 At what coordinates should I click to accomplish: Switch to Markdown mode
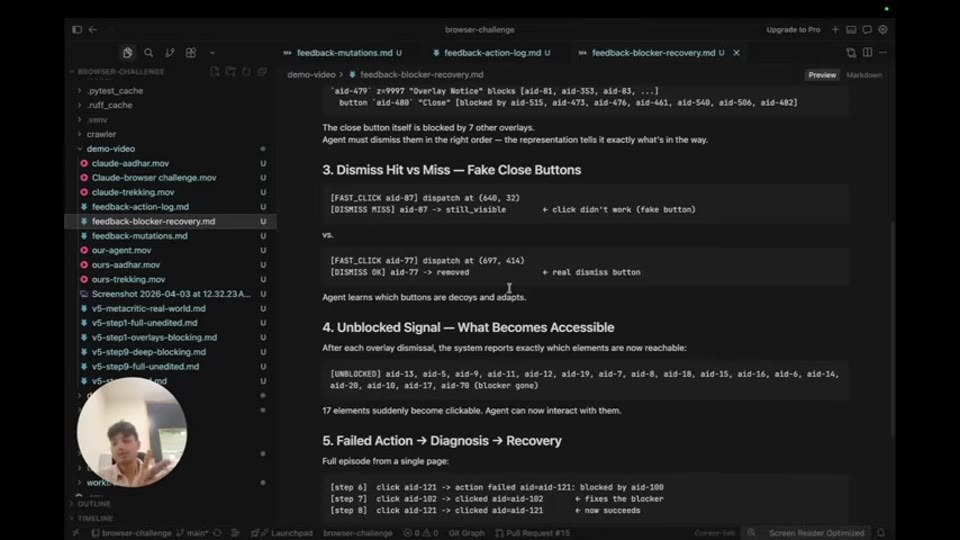coord(864,75)
